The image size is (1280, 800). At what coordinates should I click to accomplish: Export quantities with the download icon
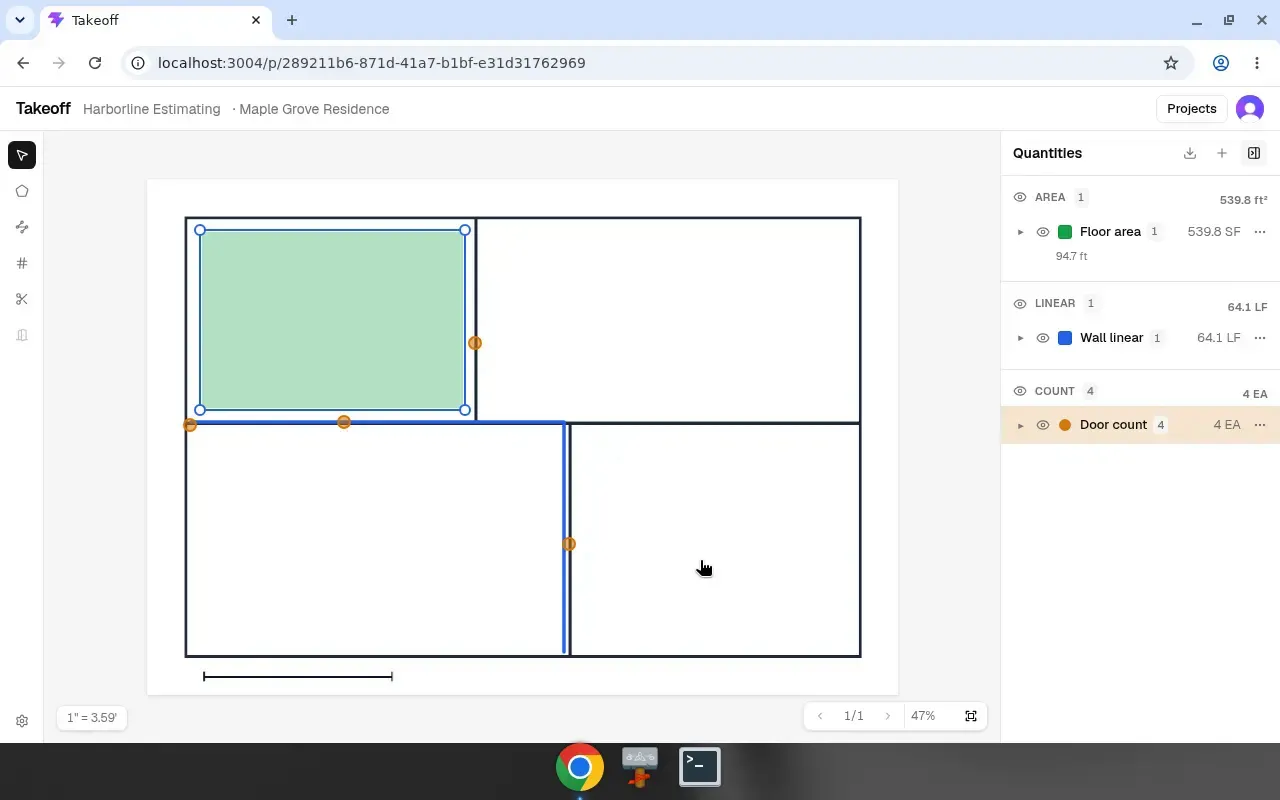tap(1190, 153)
